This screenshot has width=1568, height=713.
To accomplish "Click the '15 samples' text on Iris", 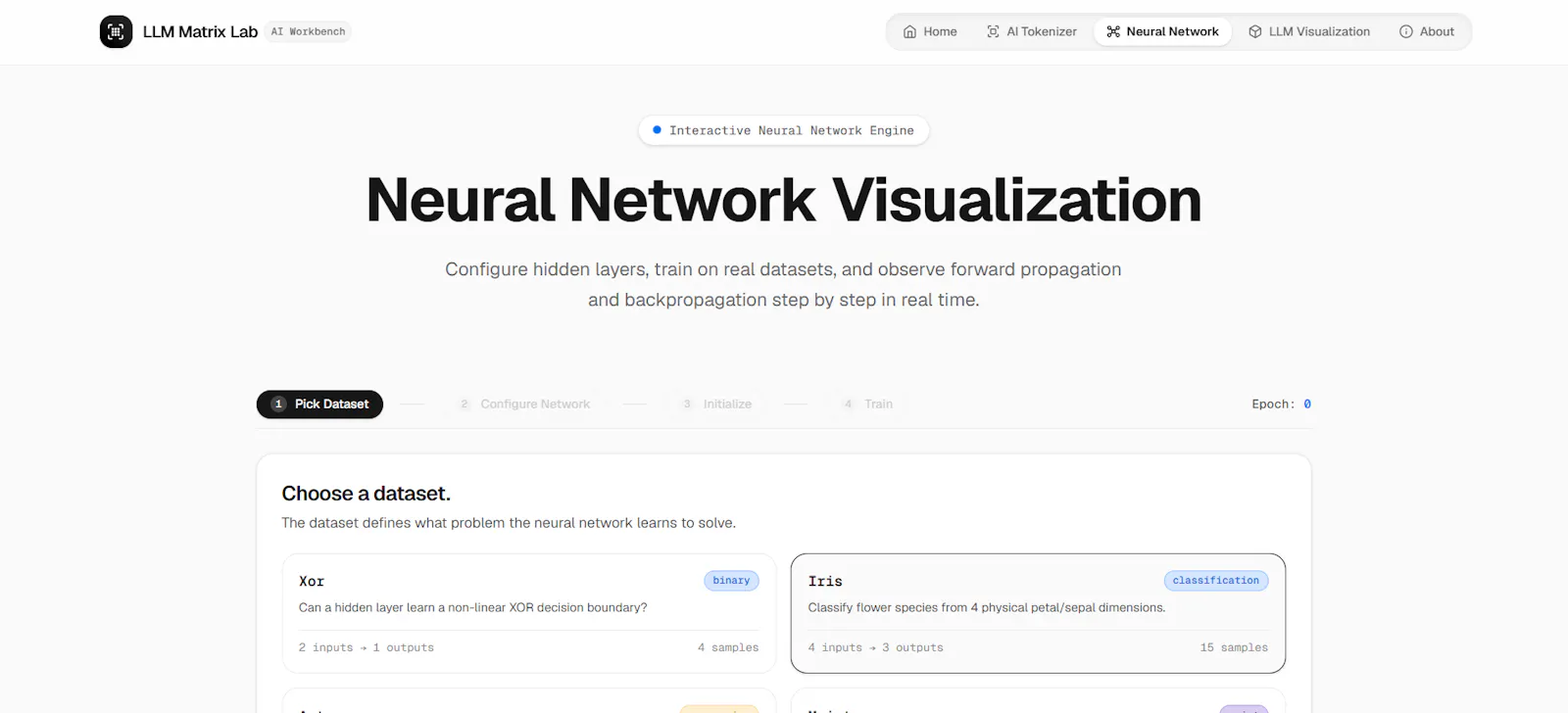I will [1234, 647].
